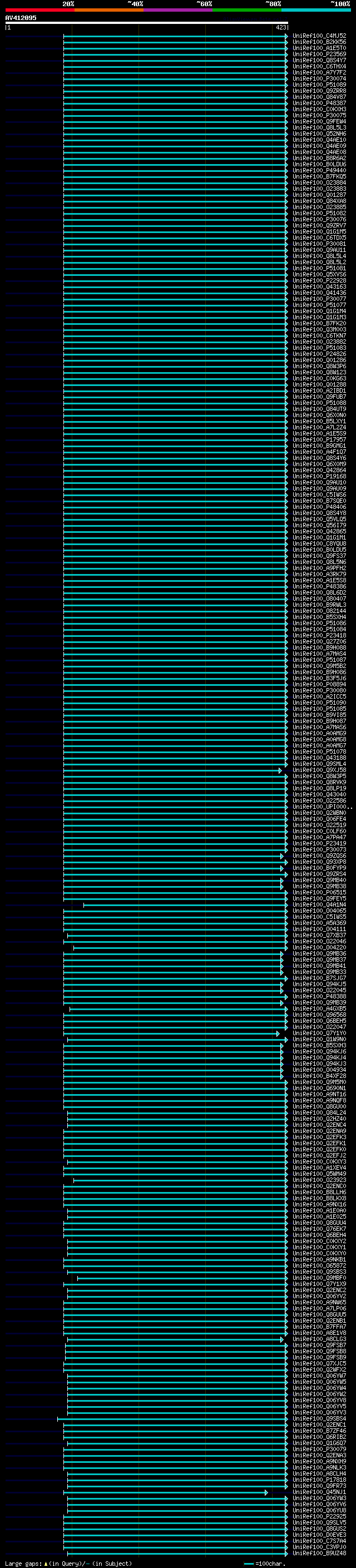This screenshot has height=1568, width=356.
Task: Click the Large gaps legend text
Action: point(68,1564)
